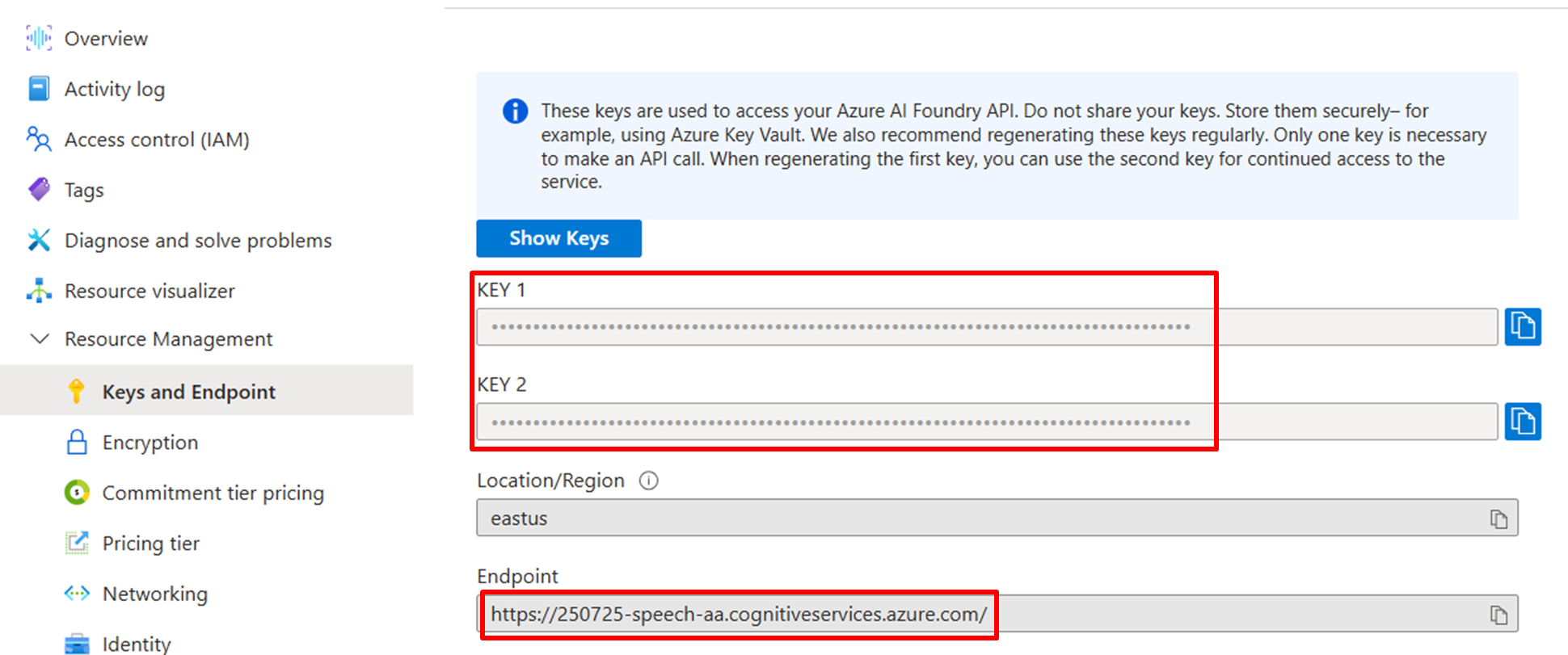
Task: Open Access control (IAM) settings
Action: (157, 139)
